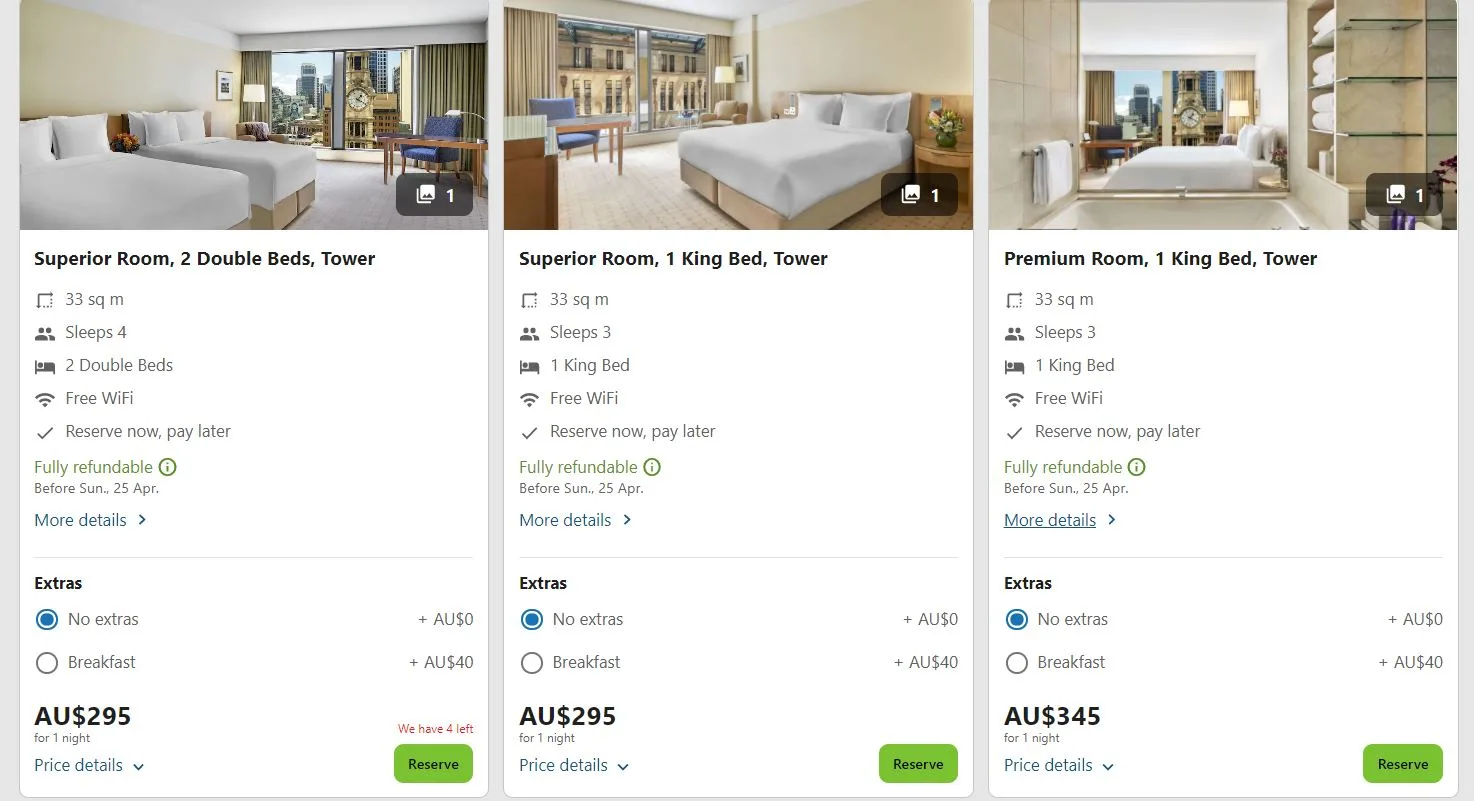
Task: Click refund info icon on Premium Room card
Action: 1137,467
